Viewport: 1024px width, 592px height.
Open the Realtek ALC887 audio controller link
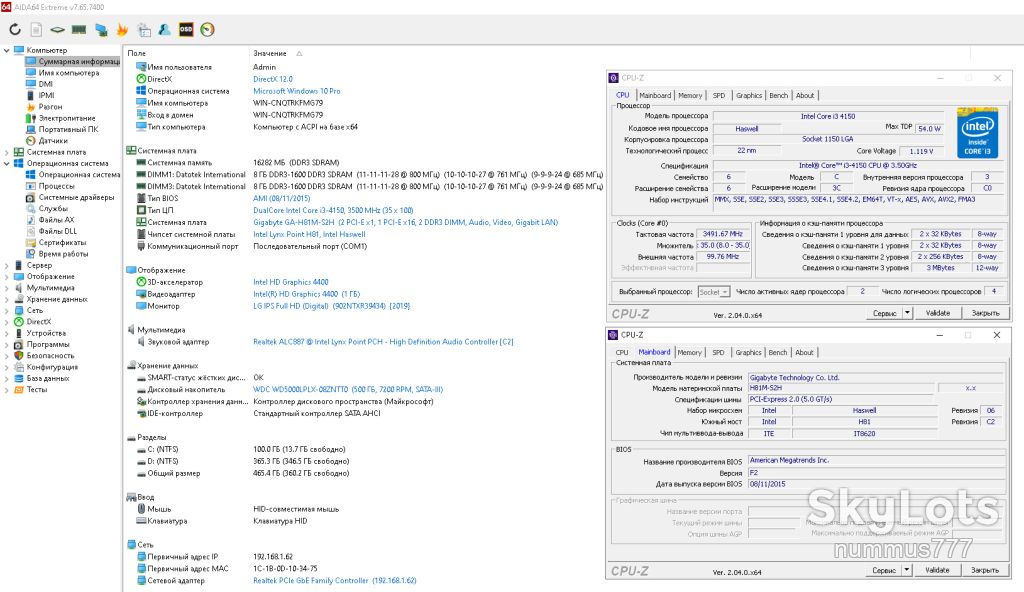tap(383, 342)
